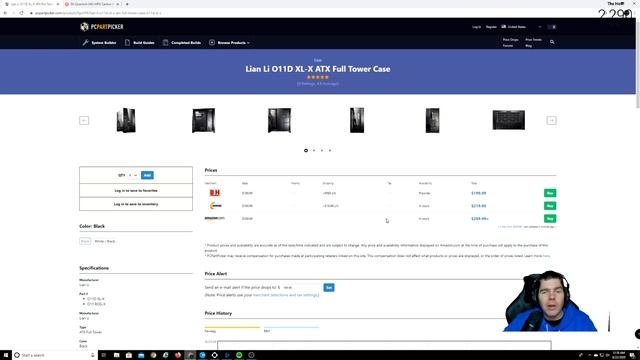The image size is (640, 360).
Task: Open Build Guides page
Action: click(140, 42)
